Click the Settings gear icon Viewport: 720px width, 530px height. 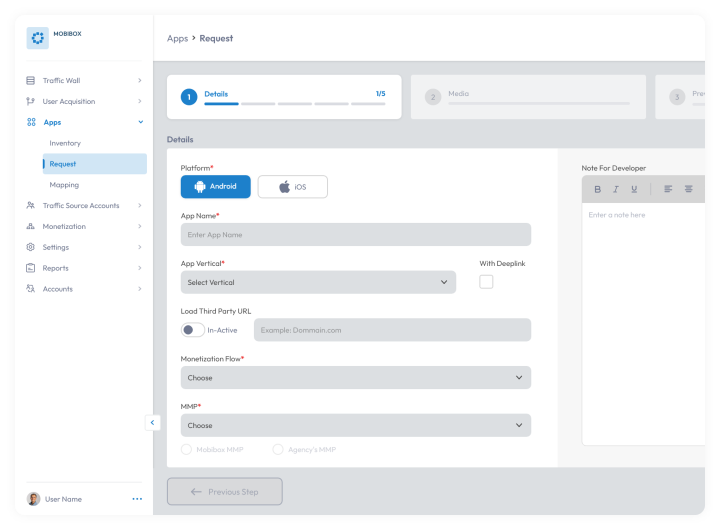tap(30, 247)
